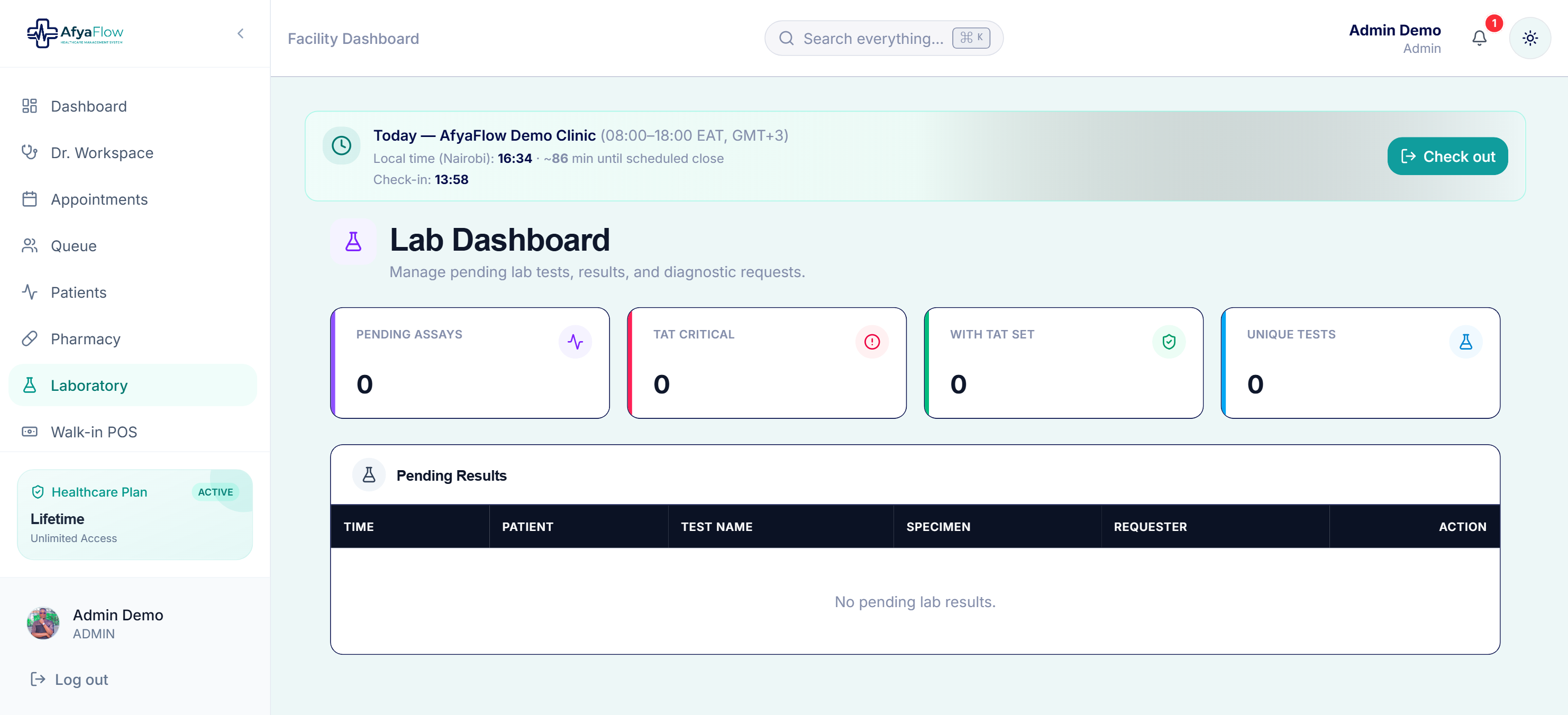The height and width of the screenshot is (715, 1568).
Task: Click the ⌘K shortcut badge
Action: pos(971,38)
